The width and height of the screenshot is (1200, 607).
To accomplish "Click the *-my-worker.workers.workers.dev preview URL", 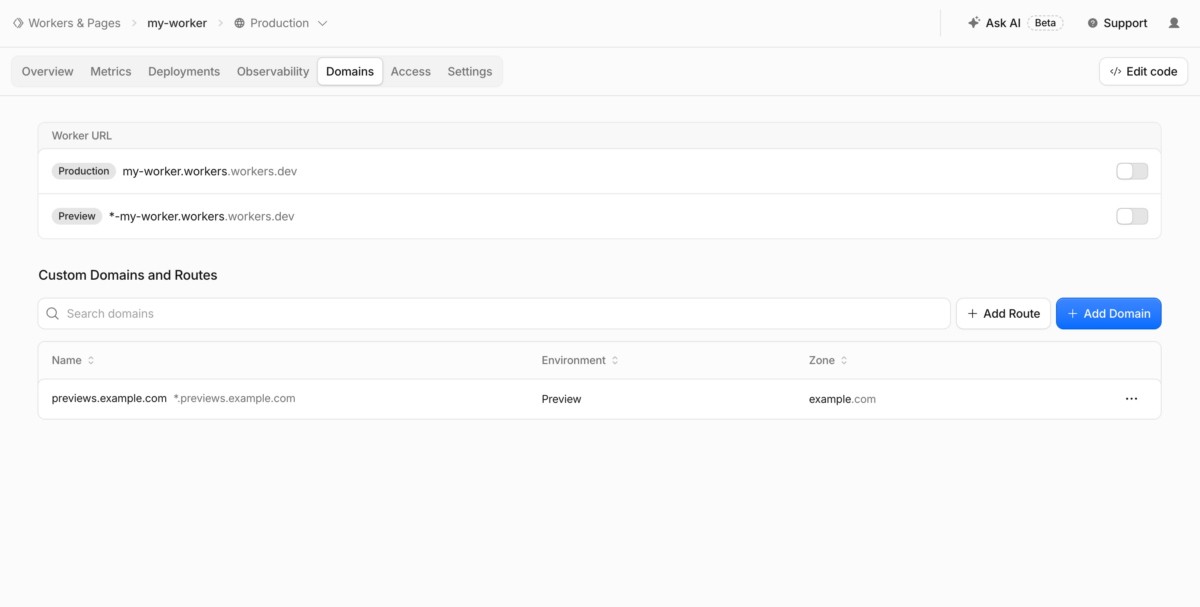I will [x=202, y=216].
